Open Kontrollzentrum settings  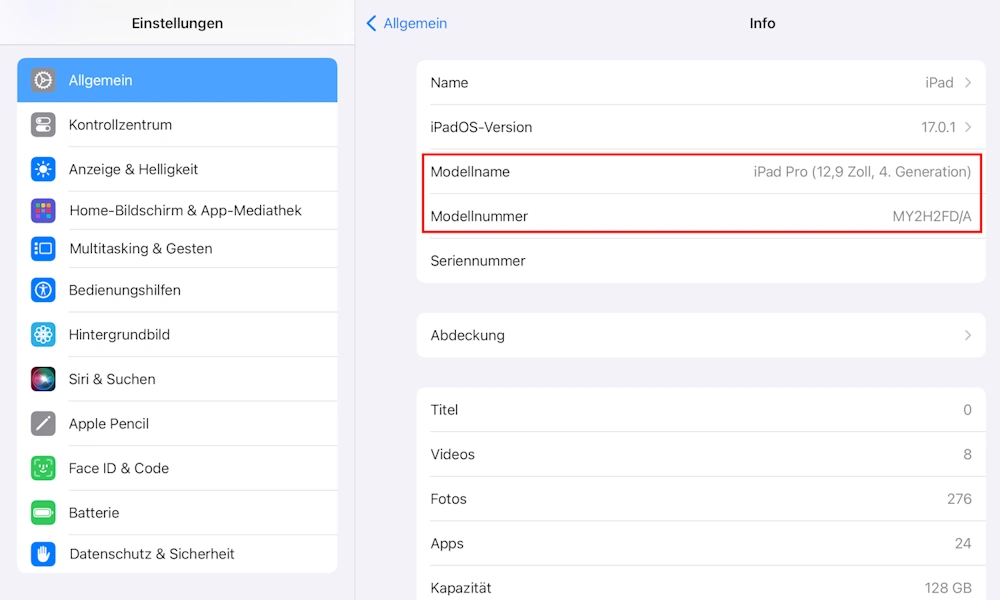point(177,125)
